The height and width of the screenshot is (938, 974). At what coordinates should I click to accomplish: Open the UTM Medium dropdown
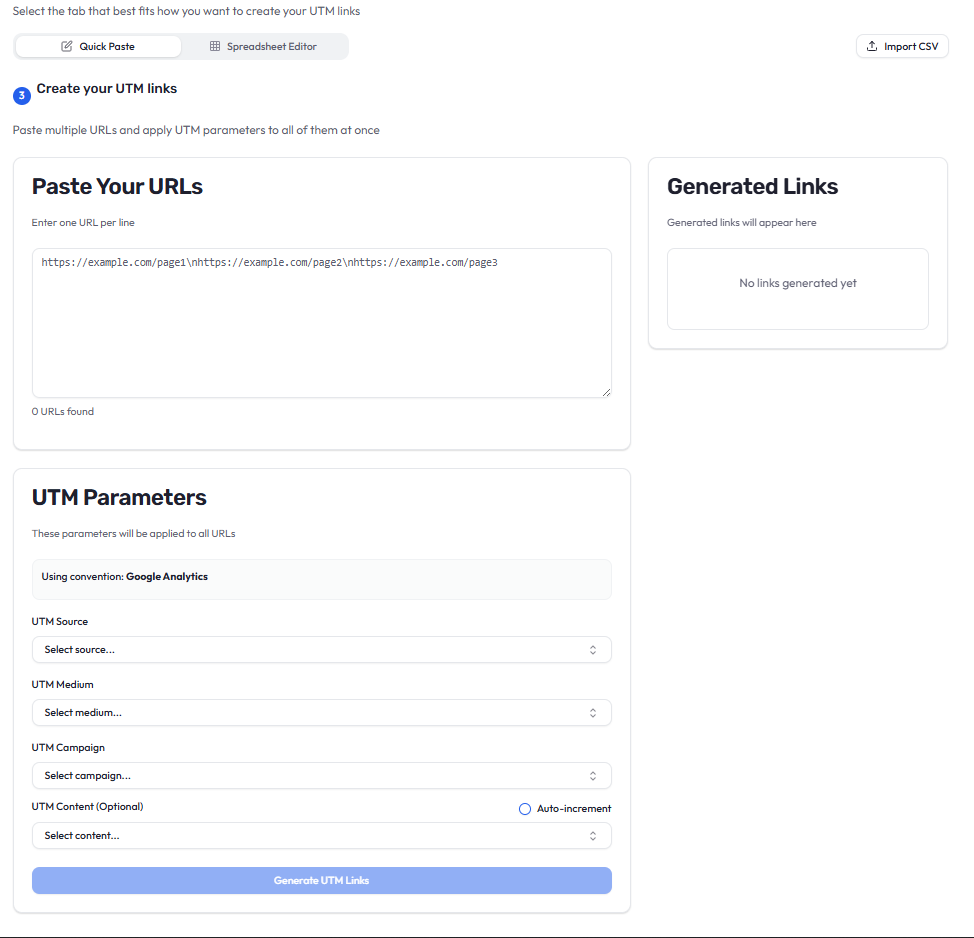tap(322, 713)
